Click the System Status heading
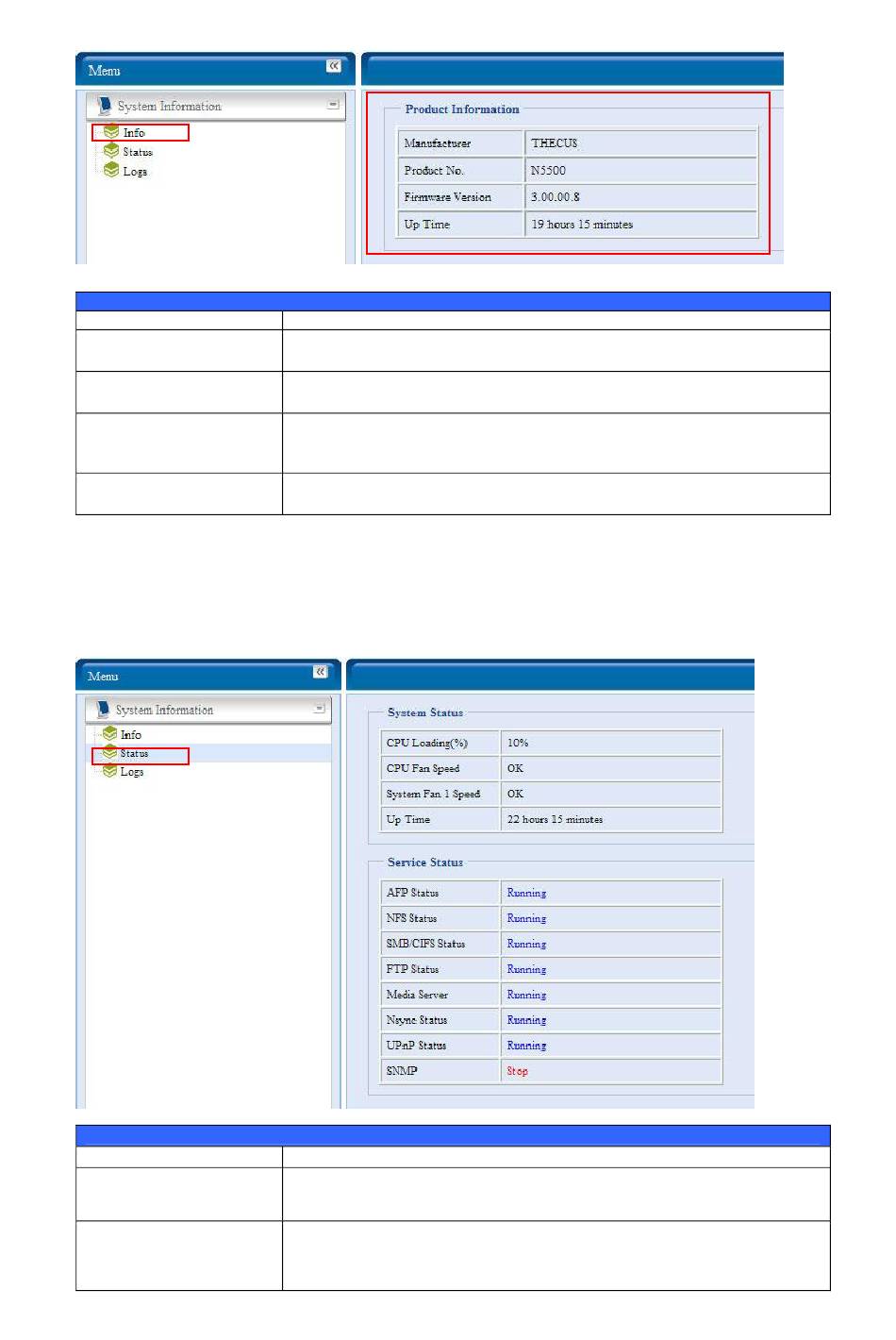This screenshot has width=896, height=1340. point(425,712)
